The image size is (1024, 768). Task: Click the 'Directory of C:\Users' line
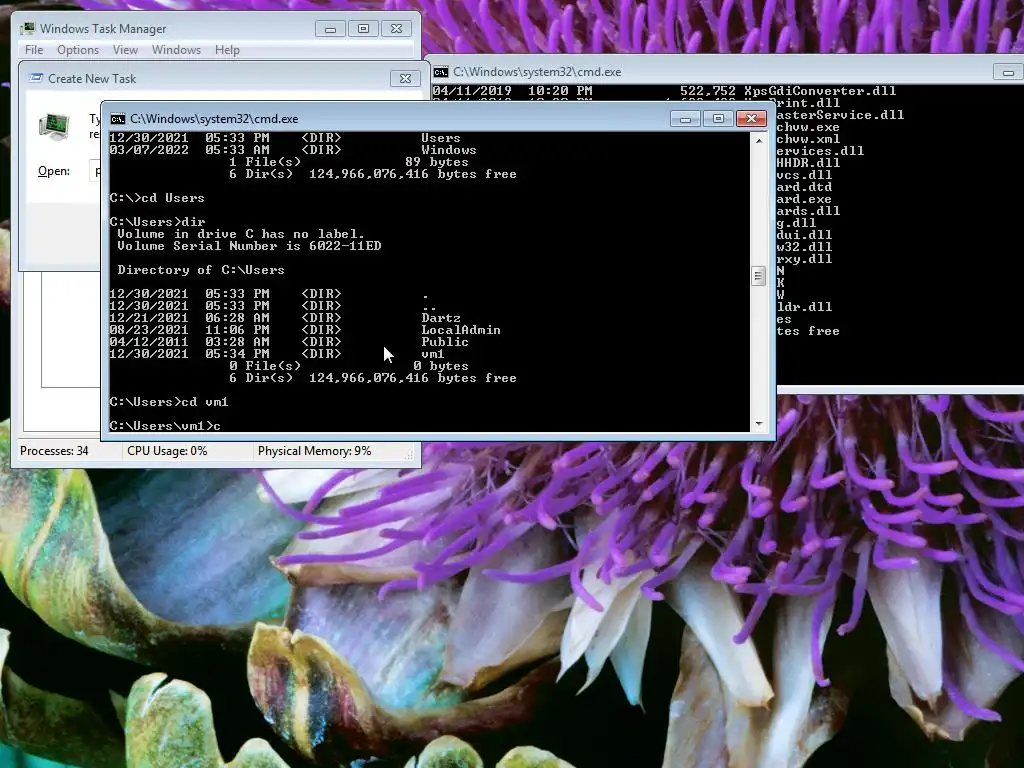(x=200, y=270)
